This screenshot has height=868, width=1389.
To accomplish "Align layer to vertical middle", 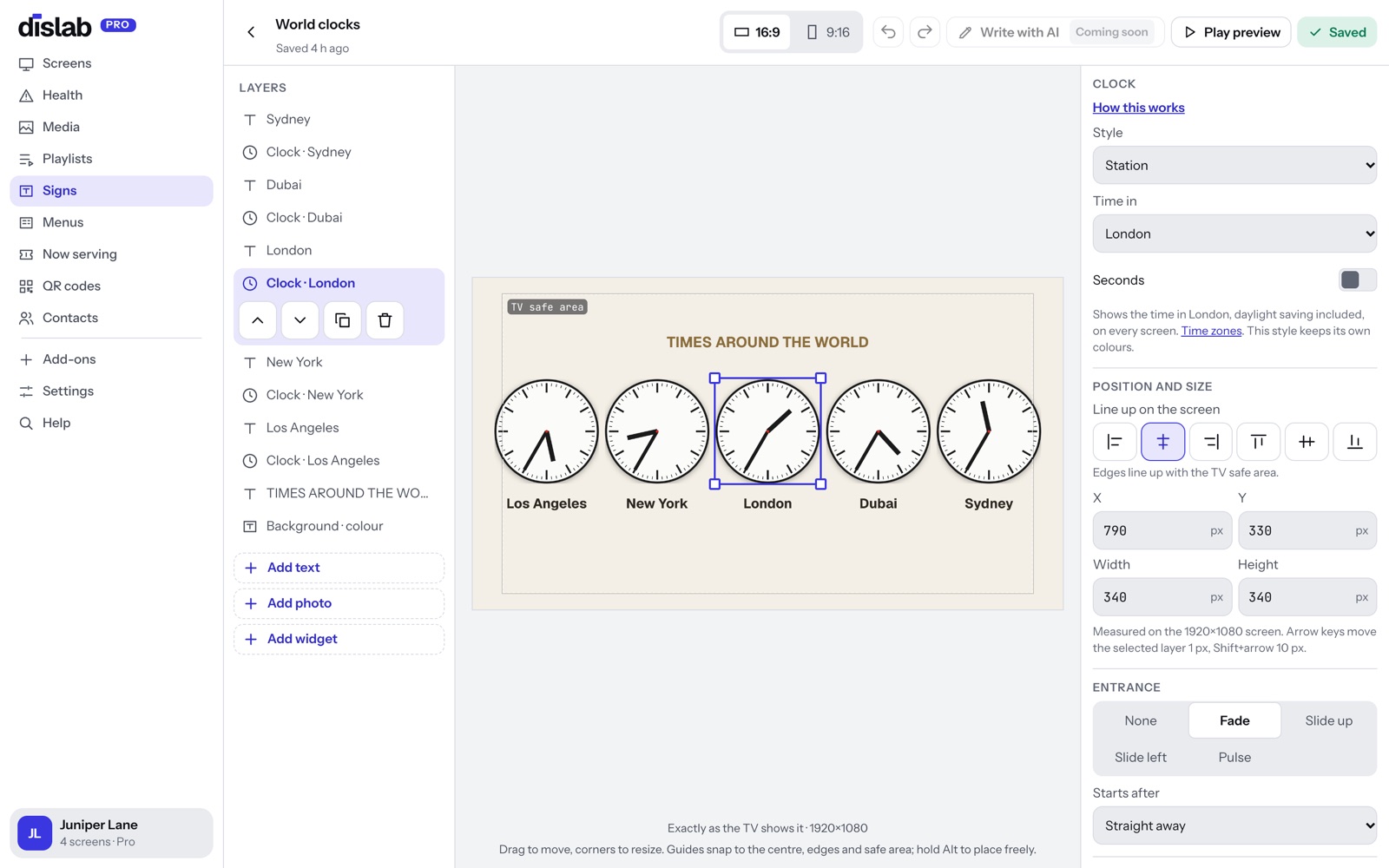I will point(1307,442).
